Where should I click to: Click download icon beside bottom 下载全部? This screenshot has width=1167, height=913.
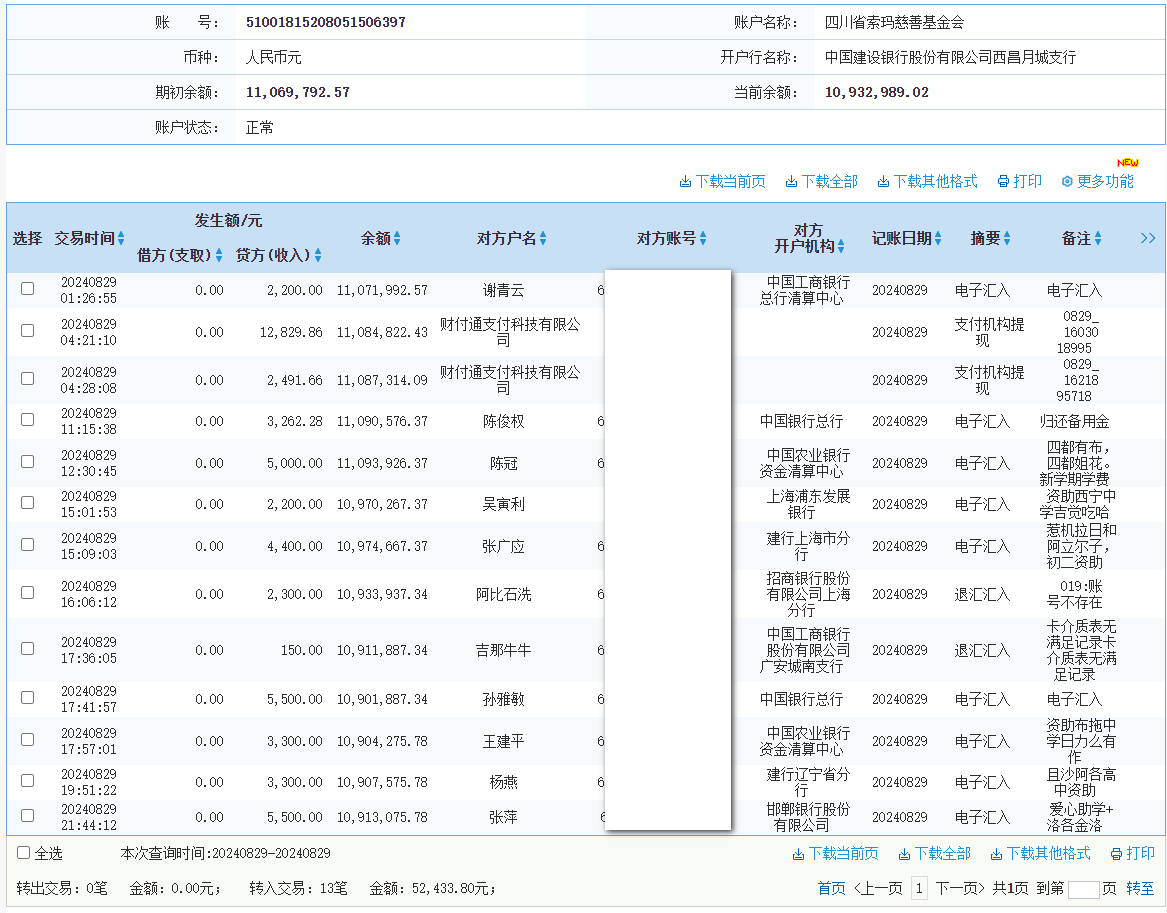904,854
